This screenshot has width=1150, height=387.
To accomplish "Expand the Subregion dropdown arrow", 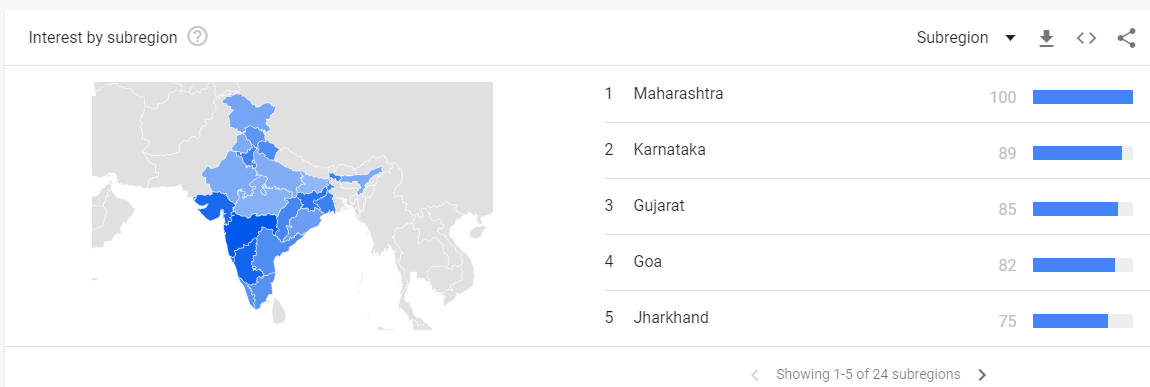I will coord(1010,38).
